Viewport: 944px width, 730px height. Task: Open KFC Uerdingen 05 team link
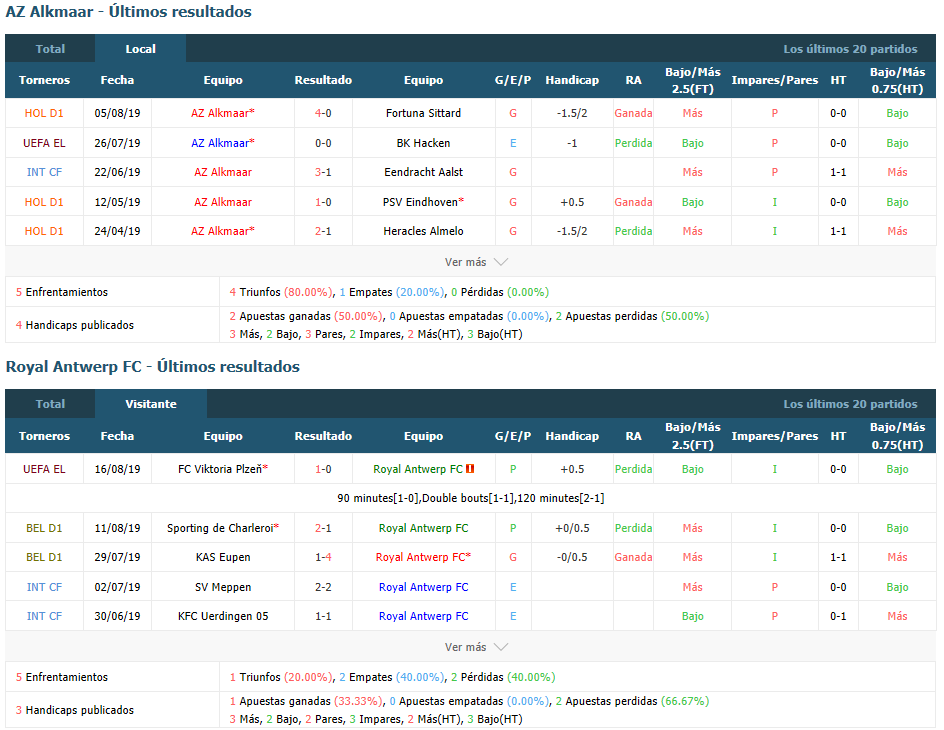223,616
